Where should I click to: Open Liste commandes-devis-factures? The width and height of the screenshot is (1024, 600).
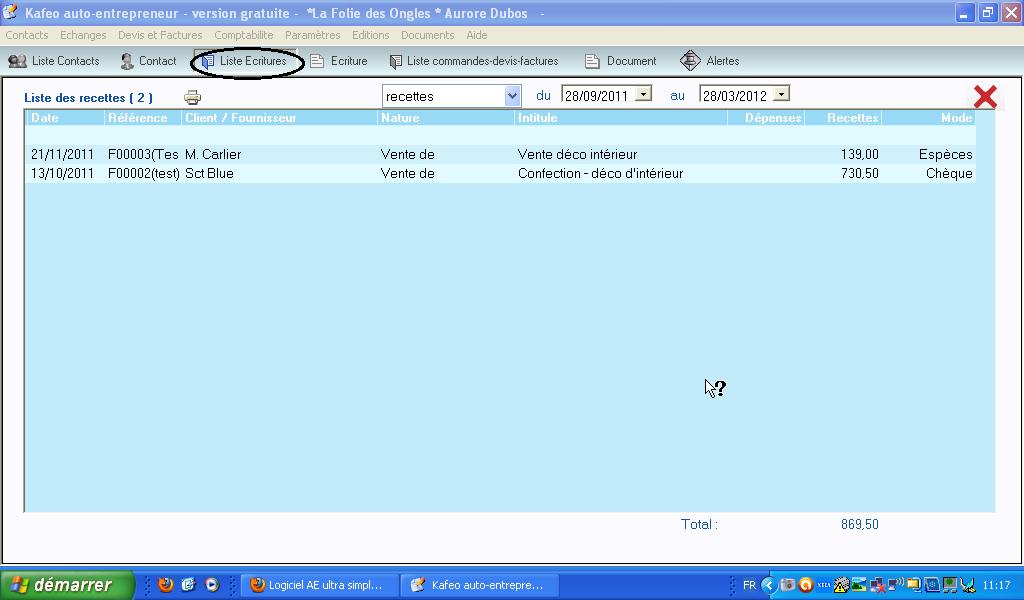pyautogui.click(x=473, y=61)
